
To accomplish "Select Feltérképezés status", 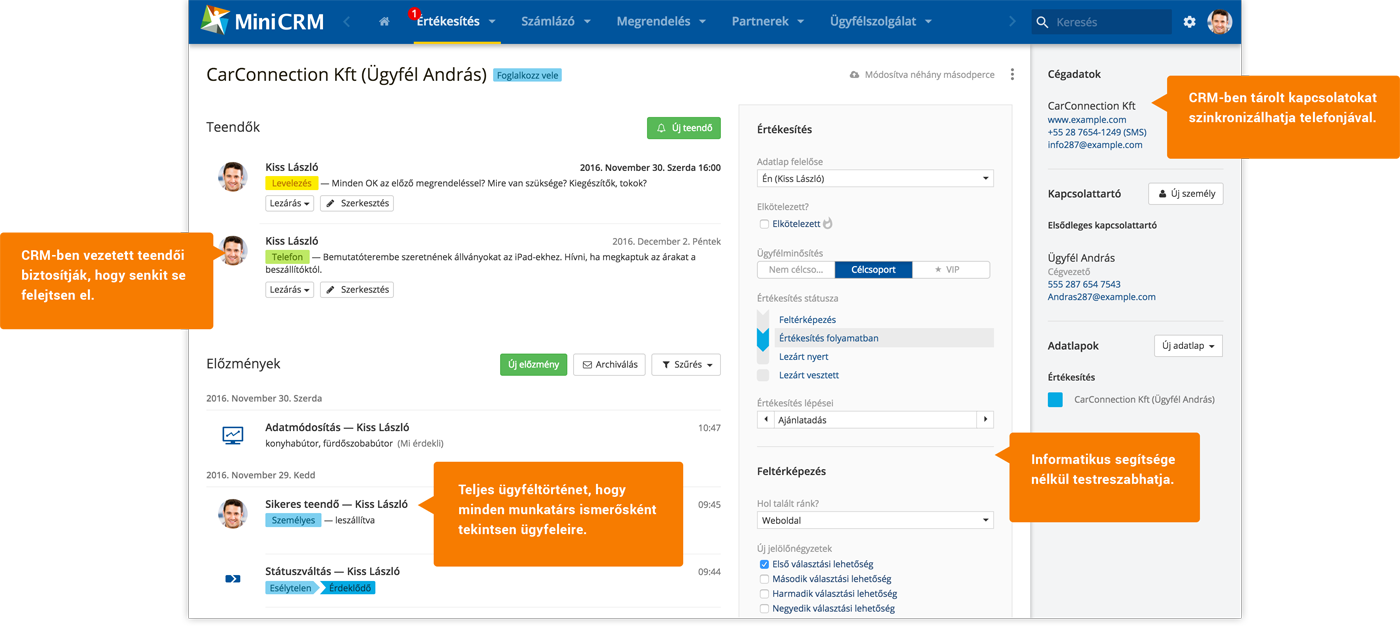I will click(x=807, y=320).
